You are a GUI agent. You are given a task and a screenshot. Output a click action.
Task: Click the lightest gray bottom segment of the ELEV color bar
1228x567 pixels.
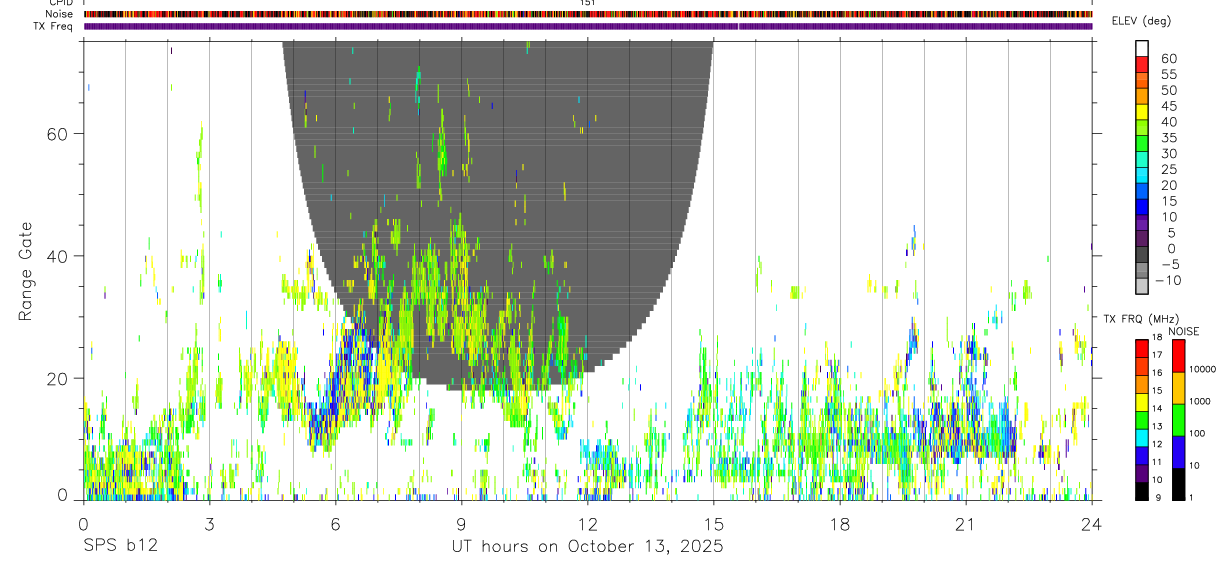1141,286
